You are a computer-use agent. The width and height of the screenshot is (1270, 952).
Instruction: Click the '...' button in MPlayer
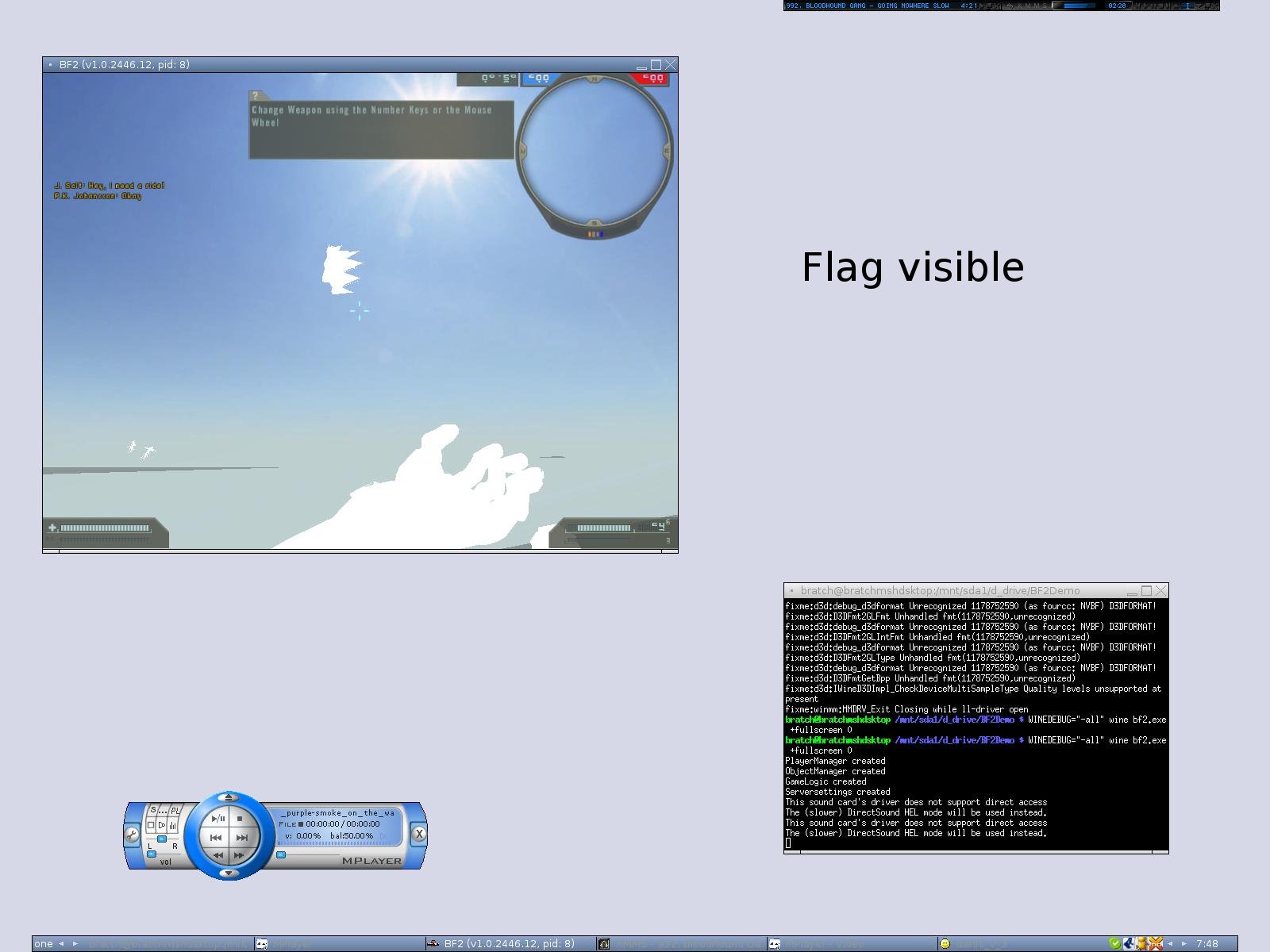163,811
